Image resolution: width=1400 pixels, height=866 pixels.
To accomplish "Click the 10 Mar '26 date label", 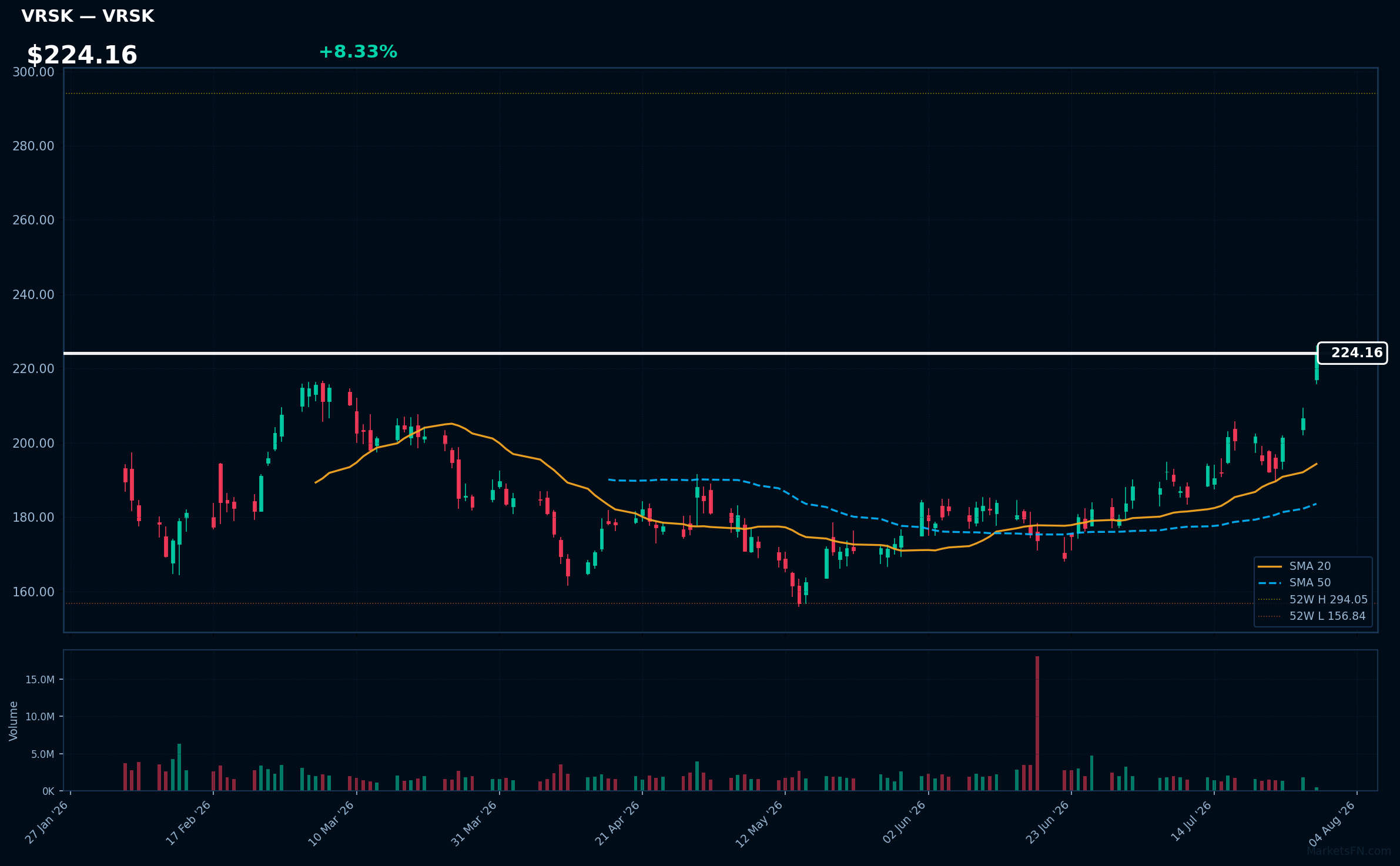I will (x=331, y=823).
